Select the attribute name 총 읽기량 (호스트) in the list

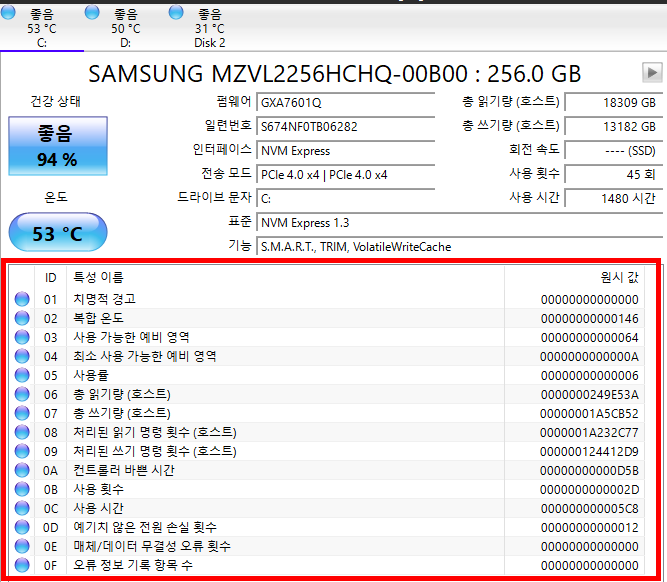click(122, 394)
